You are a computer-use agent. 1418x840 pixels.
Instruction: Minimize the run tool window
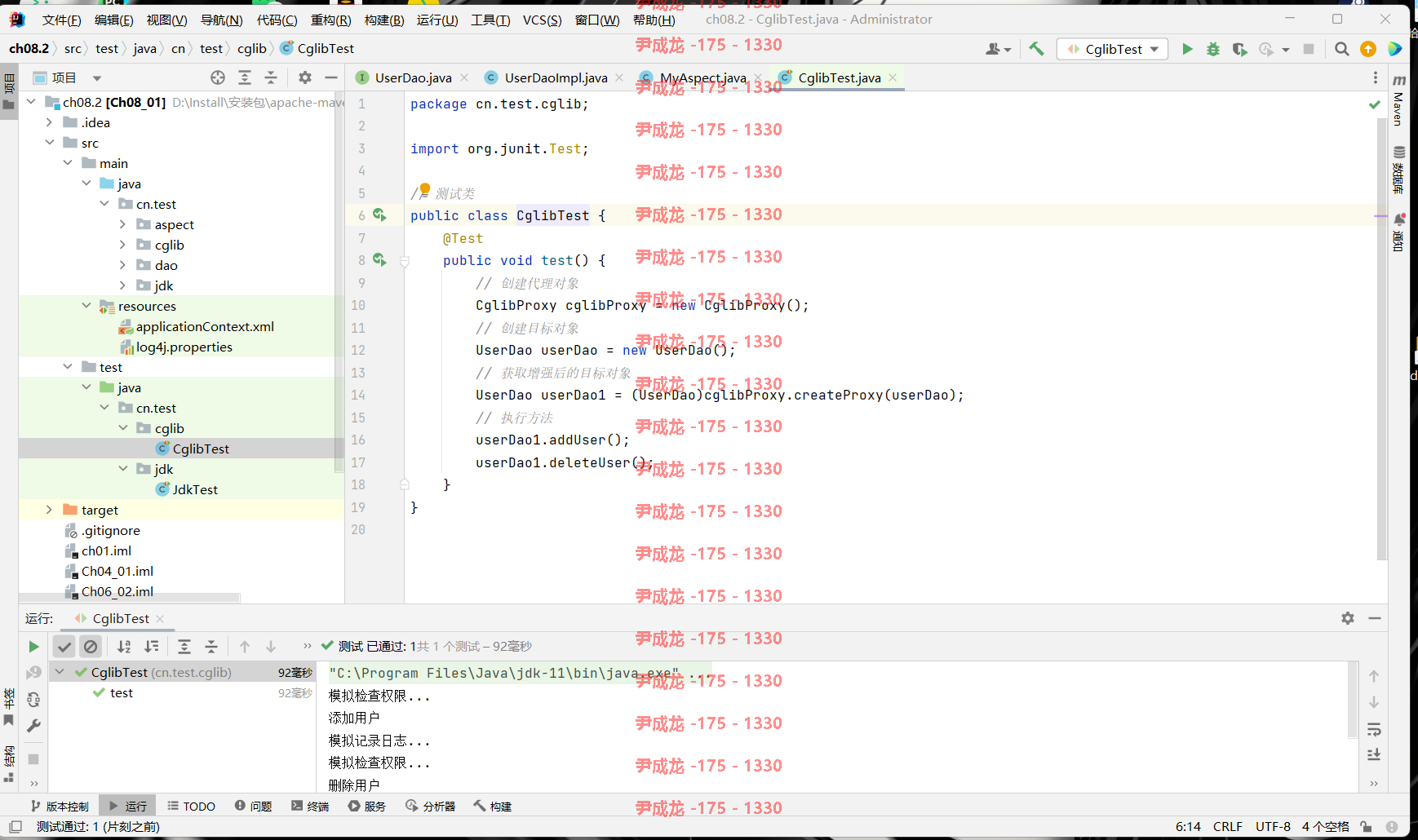pyautogui.click(x=1375, y=618)
